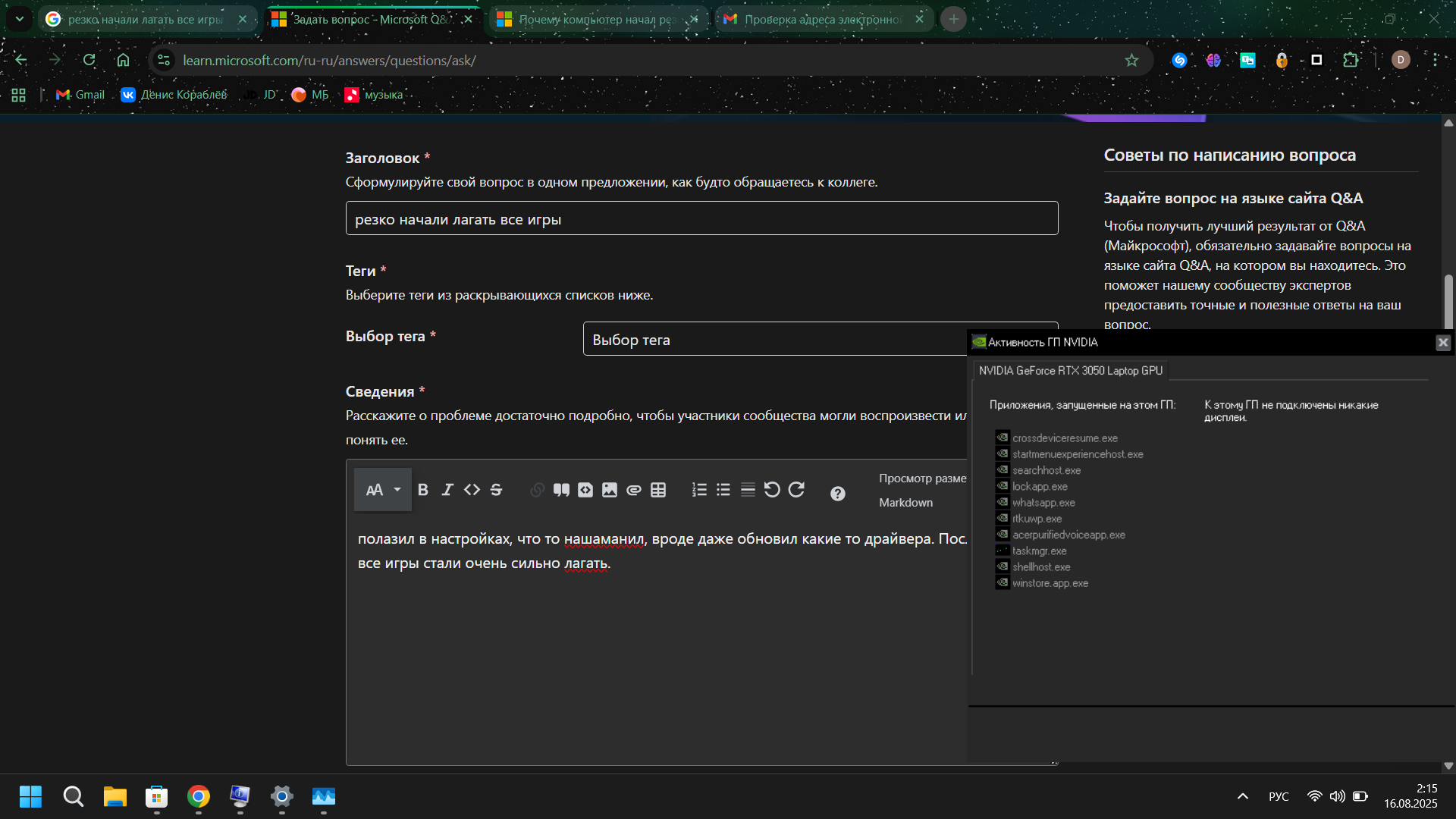Open File Explorer from the taskbar

pos(115,796)
